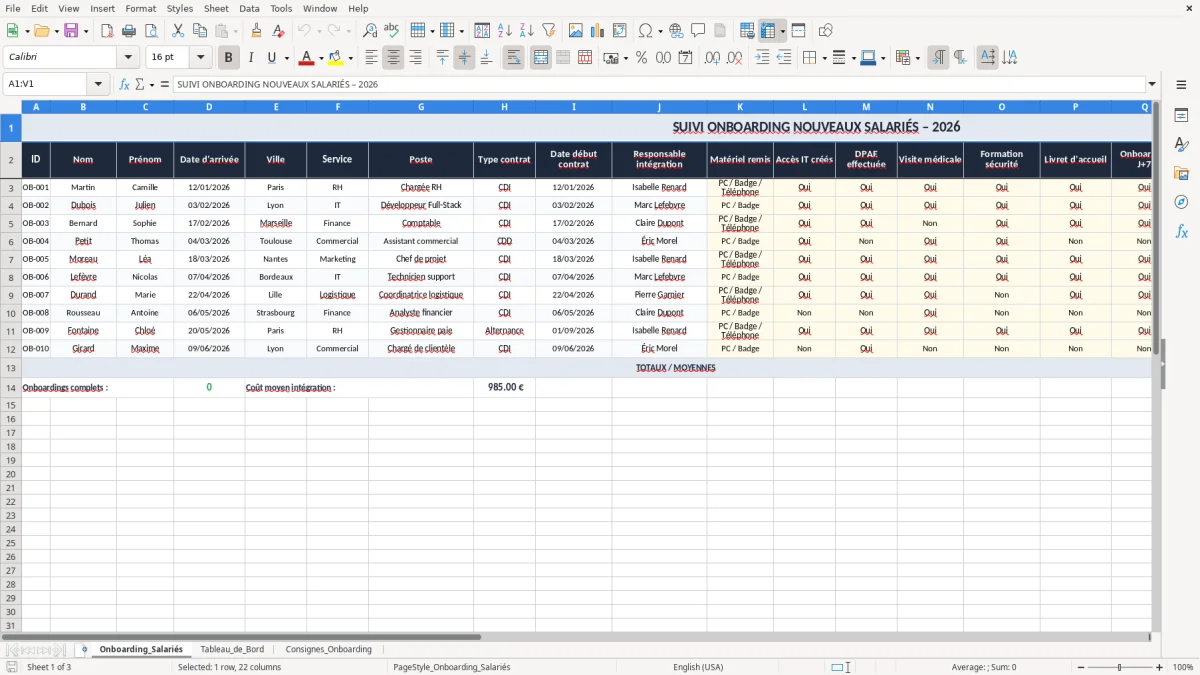Toggle Italic formatting
This screenshot has width=1200, height=675.
[x=251, y=58]
